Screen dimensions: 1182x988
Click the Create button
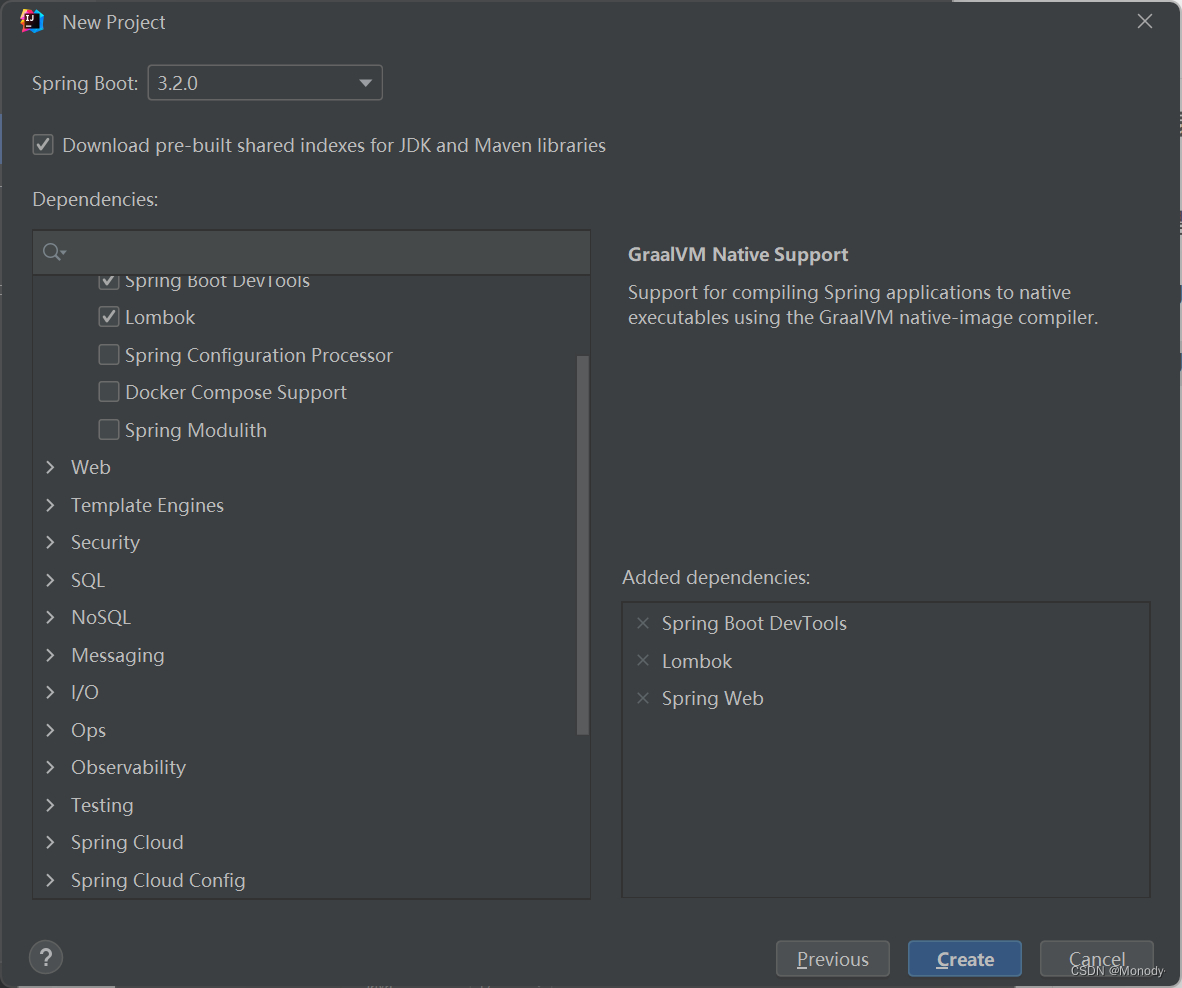(965, 959)
